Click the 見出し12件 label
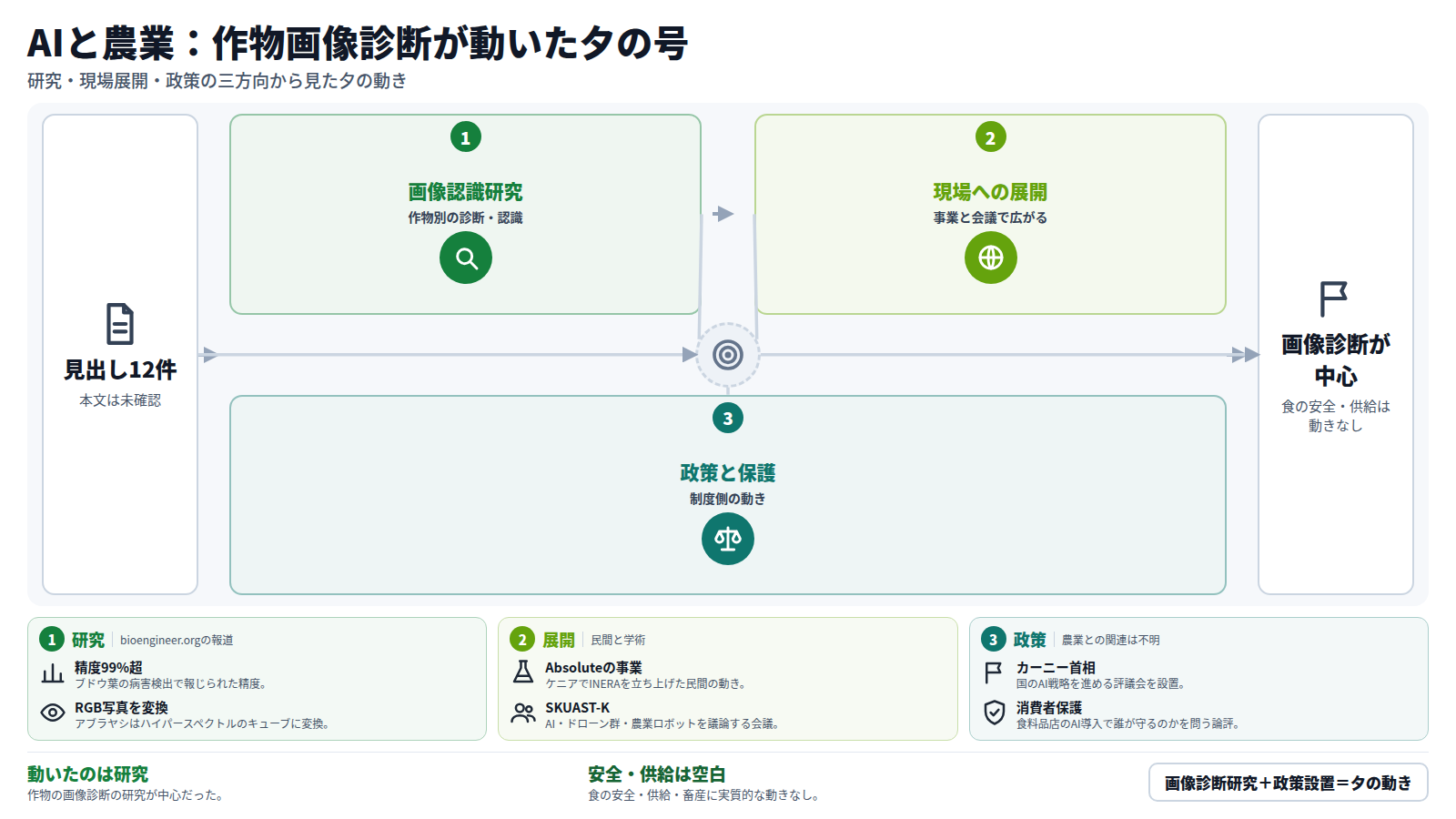This screenshot has height=819, width=1456. tap(120, 370)
